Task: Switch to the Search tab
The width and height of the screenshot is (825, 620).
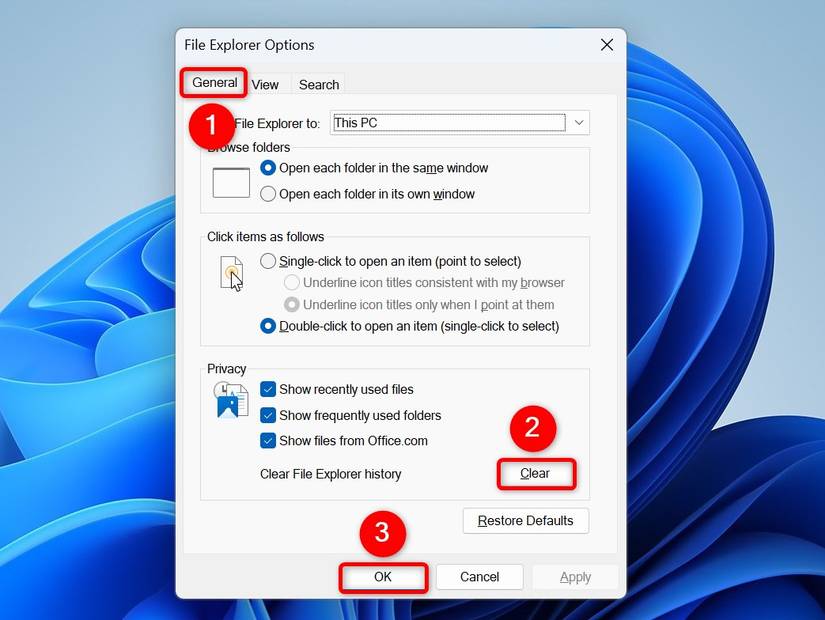Action: (x=318, y=84)
